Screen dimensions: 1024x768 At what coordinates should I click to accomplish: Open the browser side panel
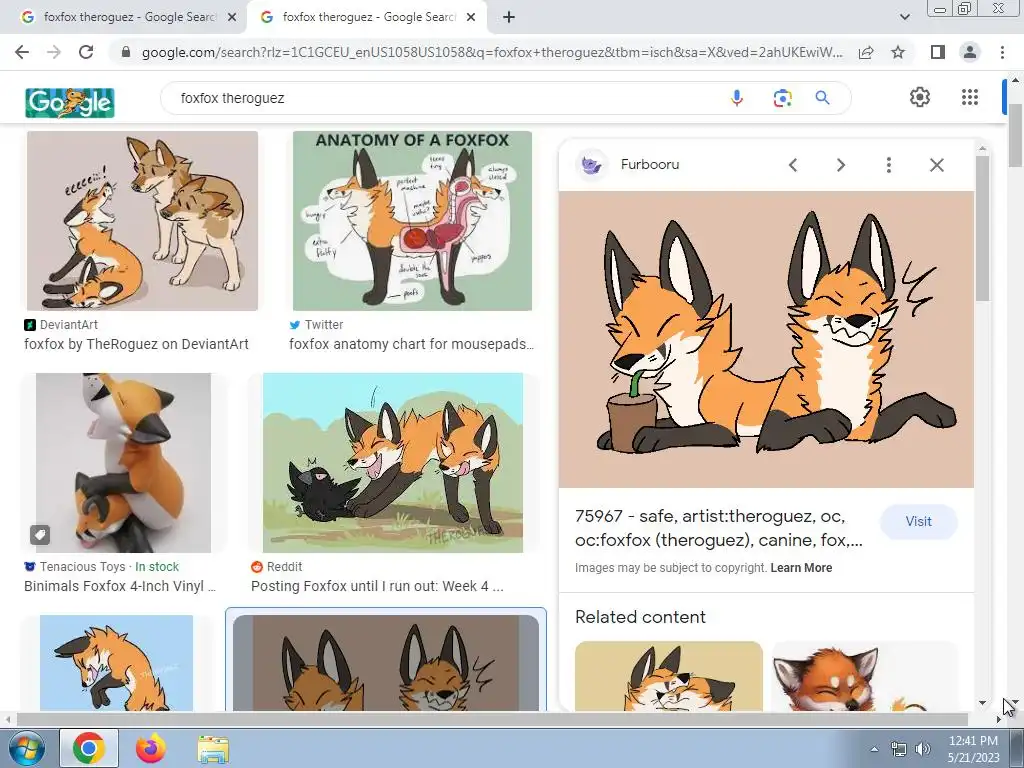point(938,52)
